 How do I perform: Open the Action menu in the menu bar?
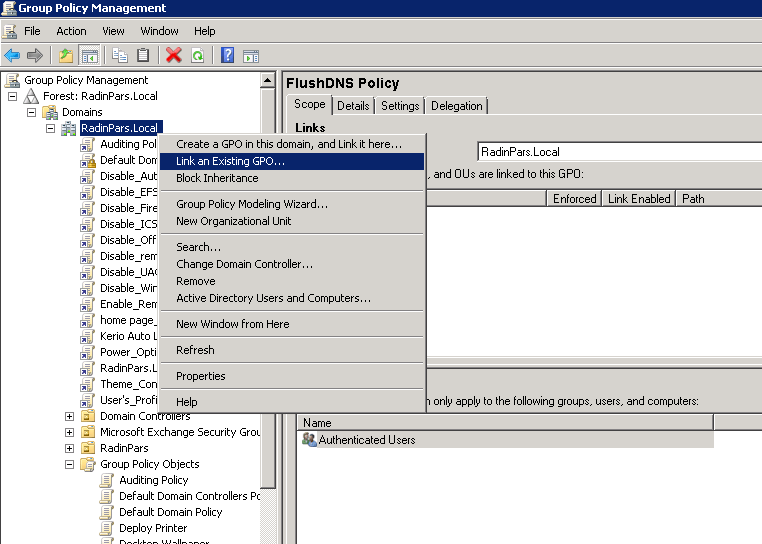click(71, 31)
